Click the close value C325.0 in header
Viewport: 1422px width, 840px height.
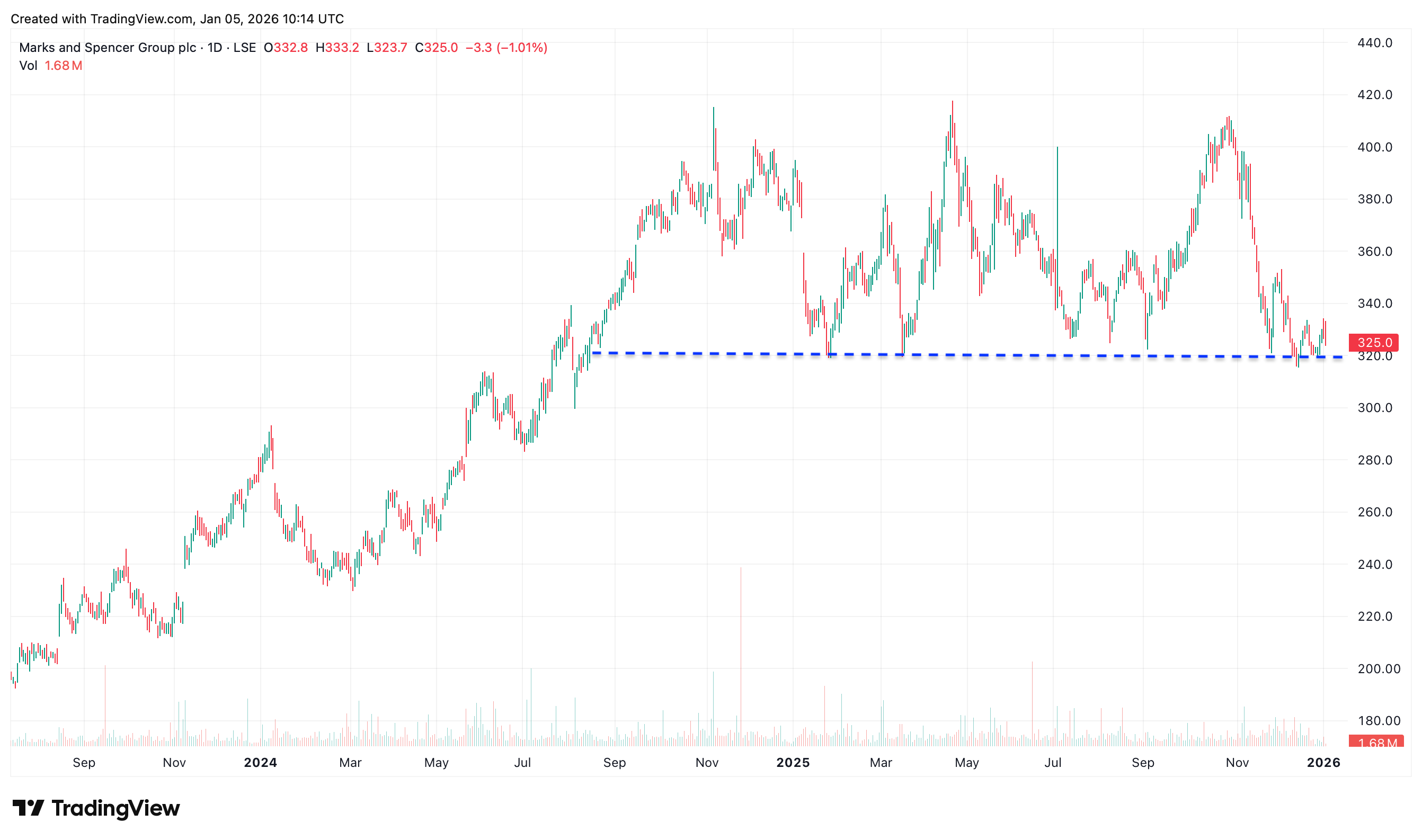pyautogui.click(x=436, y=48)
